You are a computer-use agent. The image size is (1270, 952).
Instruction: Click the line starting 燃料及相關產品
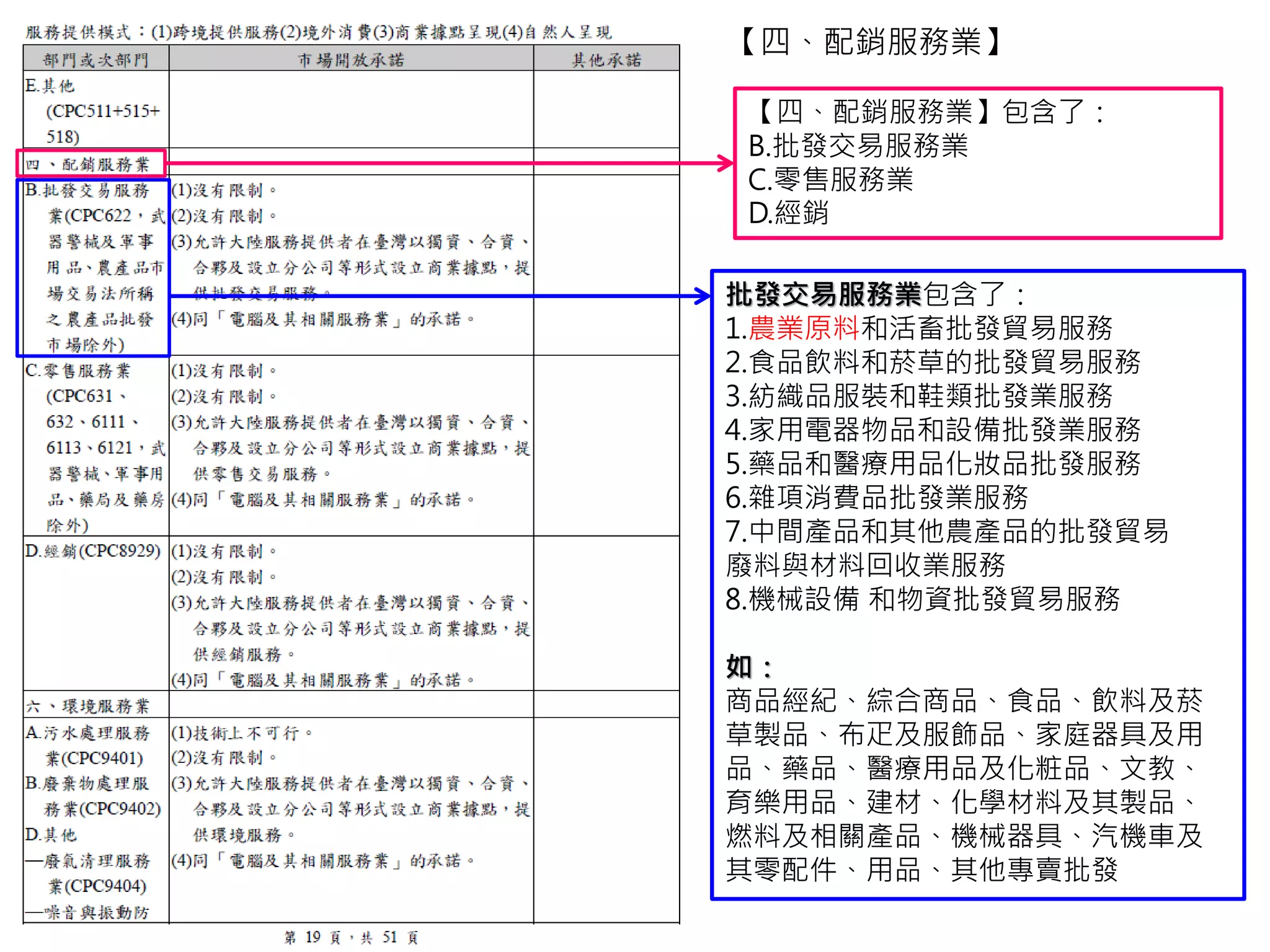click(964, 835)
